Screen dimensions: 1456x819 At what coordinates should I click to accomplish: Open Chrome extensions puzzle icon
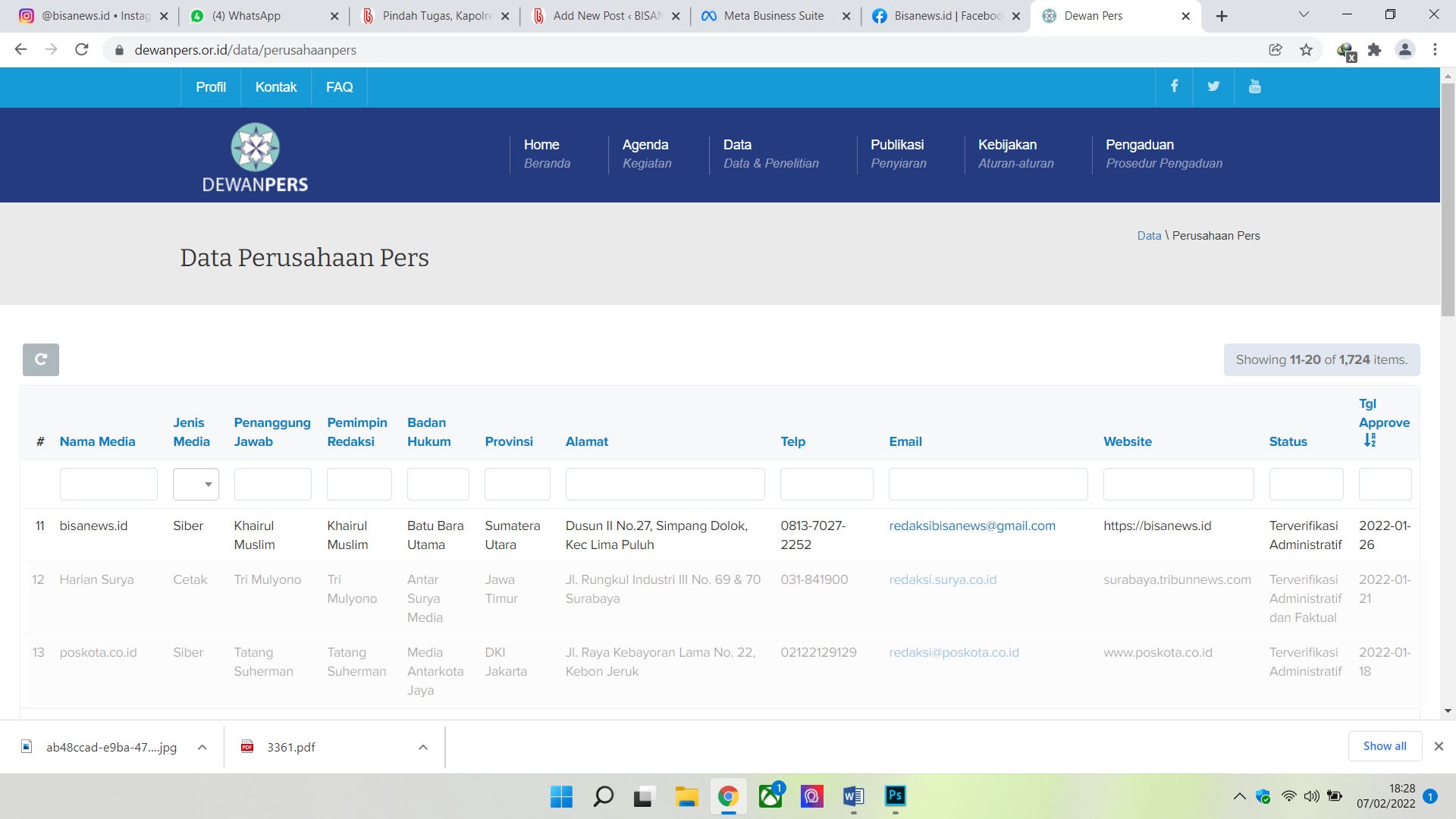click(x=1374, y=49)
